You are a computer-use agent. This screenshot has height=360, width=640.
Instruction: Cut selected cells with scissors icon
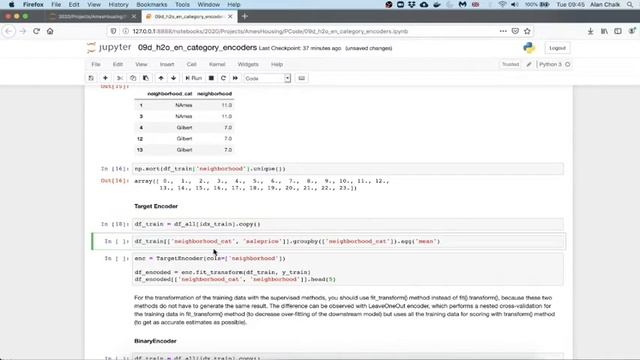tap(120, 78)
